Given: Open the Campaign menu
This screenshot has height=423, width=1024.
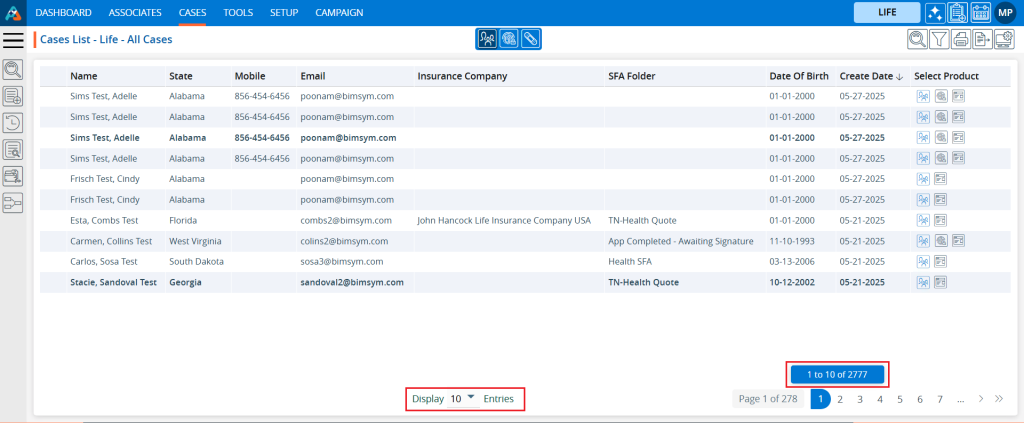Looking at the screenshot, I should tap(339, 13).
